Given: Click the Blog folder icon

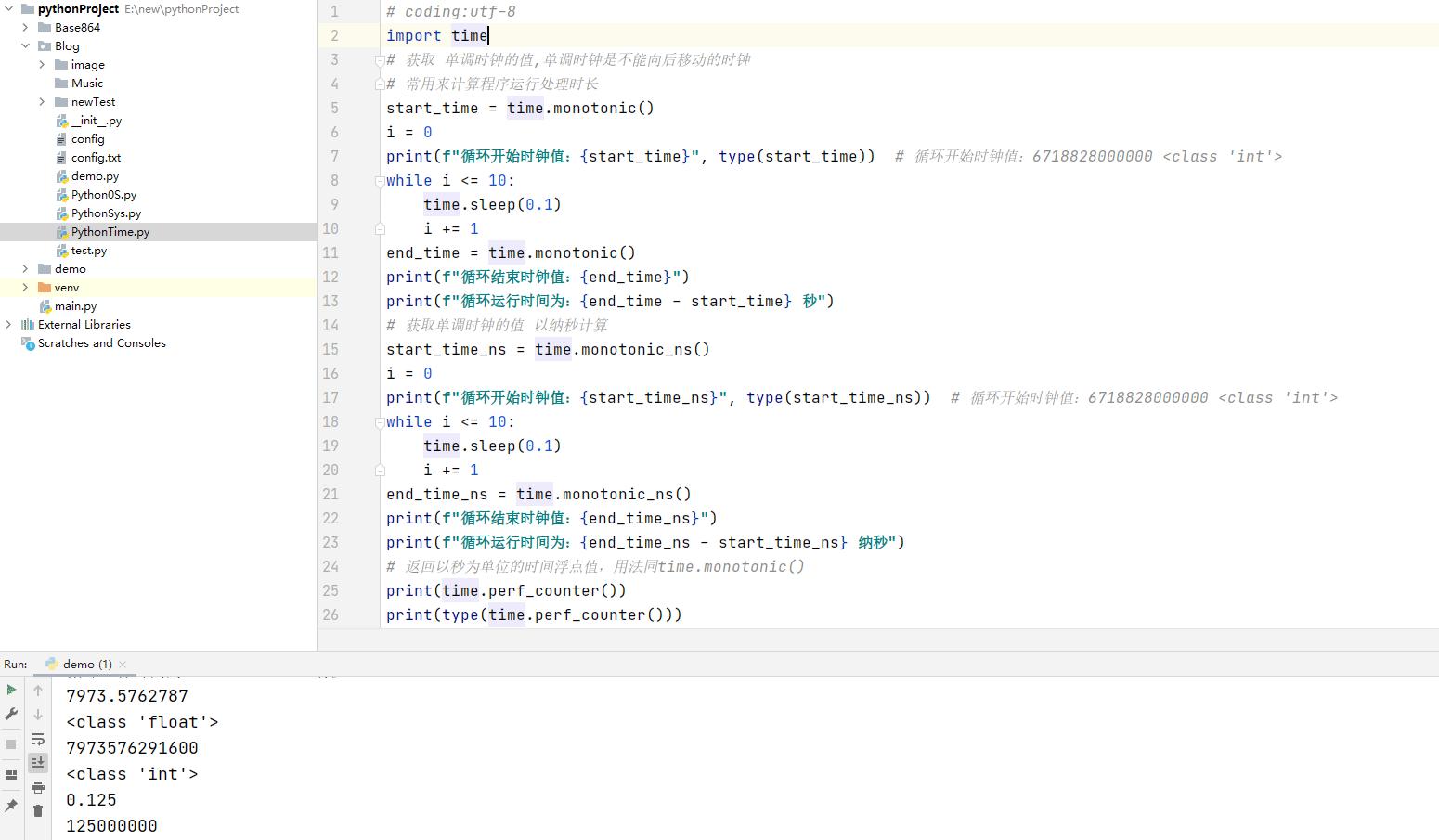Looking at the screenshot, I should tap(45, 46).
